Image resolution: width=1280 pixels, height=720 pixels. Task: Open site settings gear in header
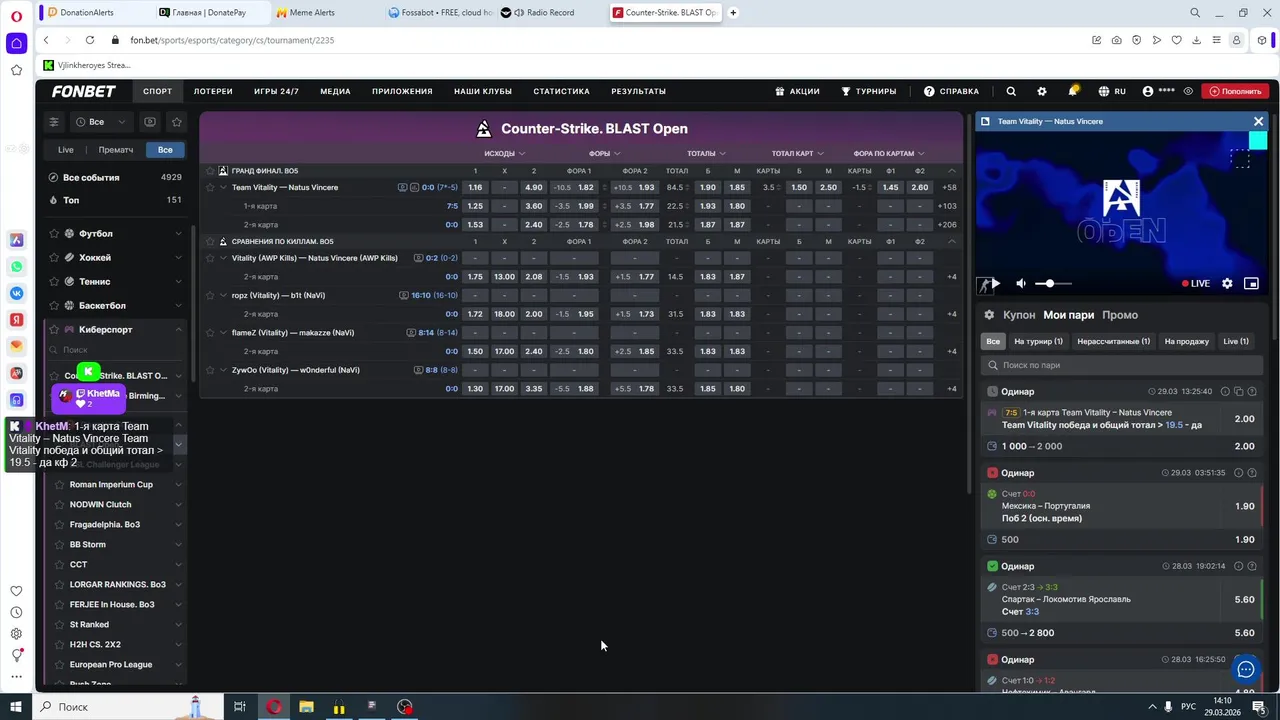pyautogui.click(x=1042, y=91)
